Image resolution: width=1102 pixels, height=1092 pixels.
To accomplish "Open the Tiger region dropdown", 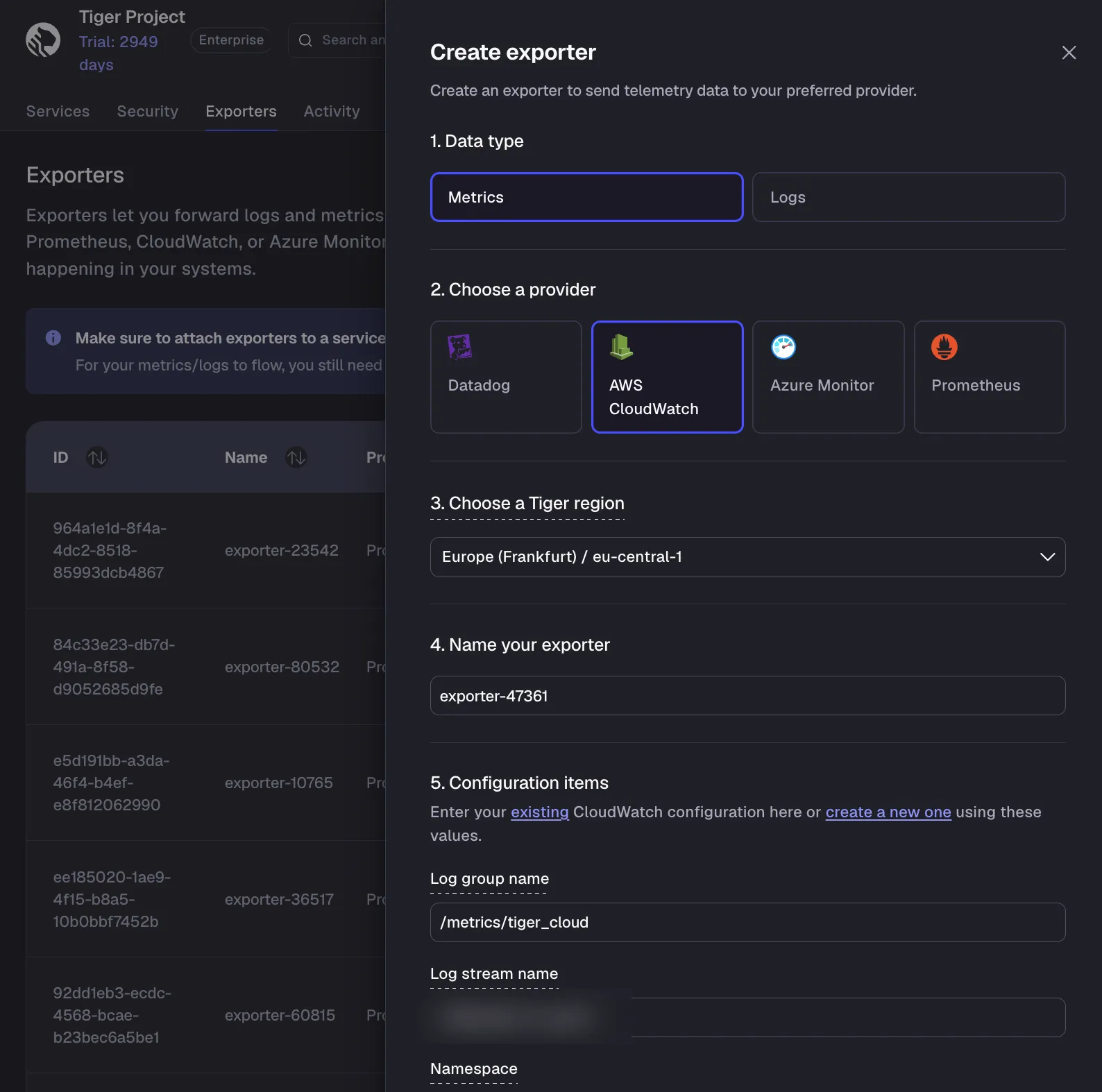I will point(747,557).
